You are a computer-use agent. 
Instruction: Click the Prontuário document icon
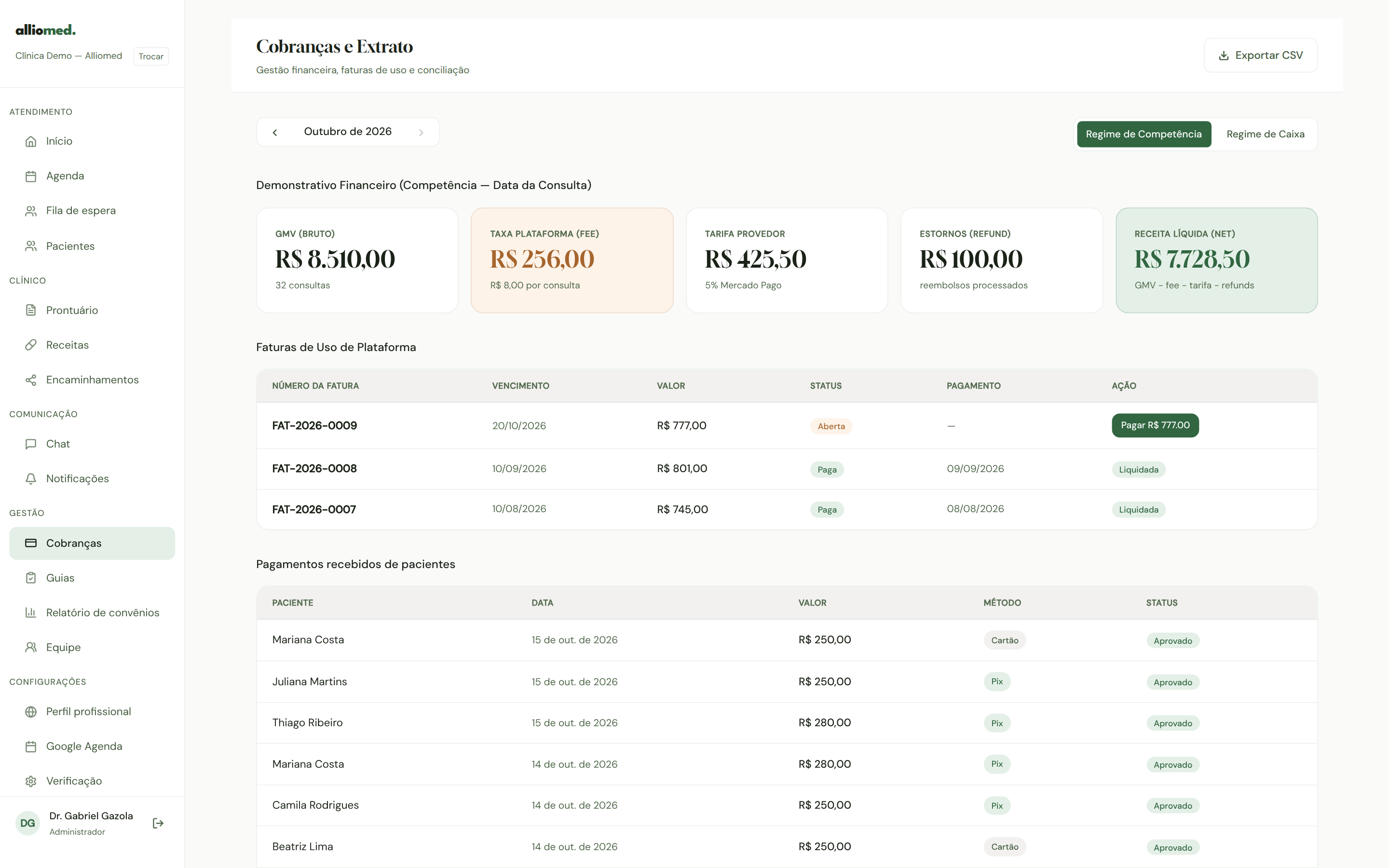[x=31, y=310]
